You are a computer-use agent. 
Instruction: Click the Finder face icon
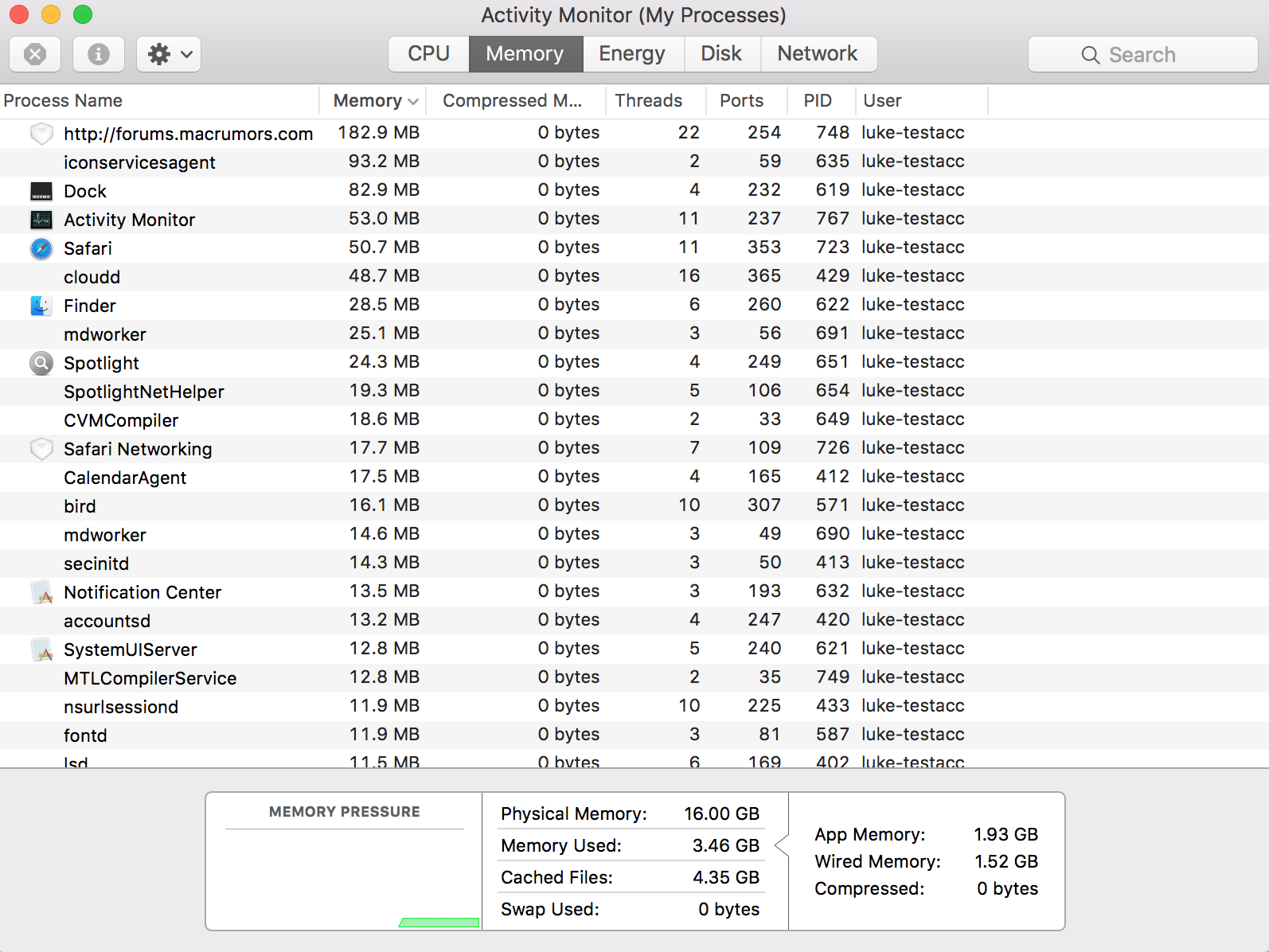pos(41,306)
